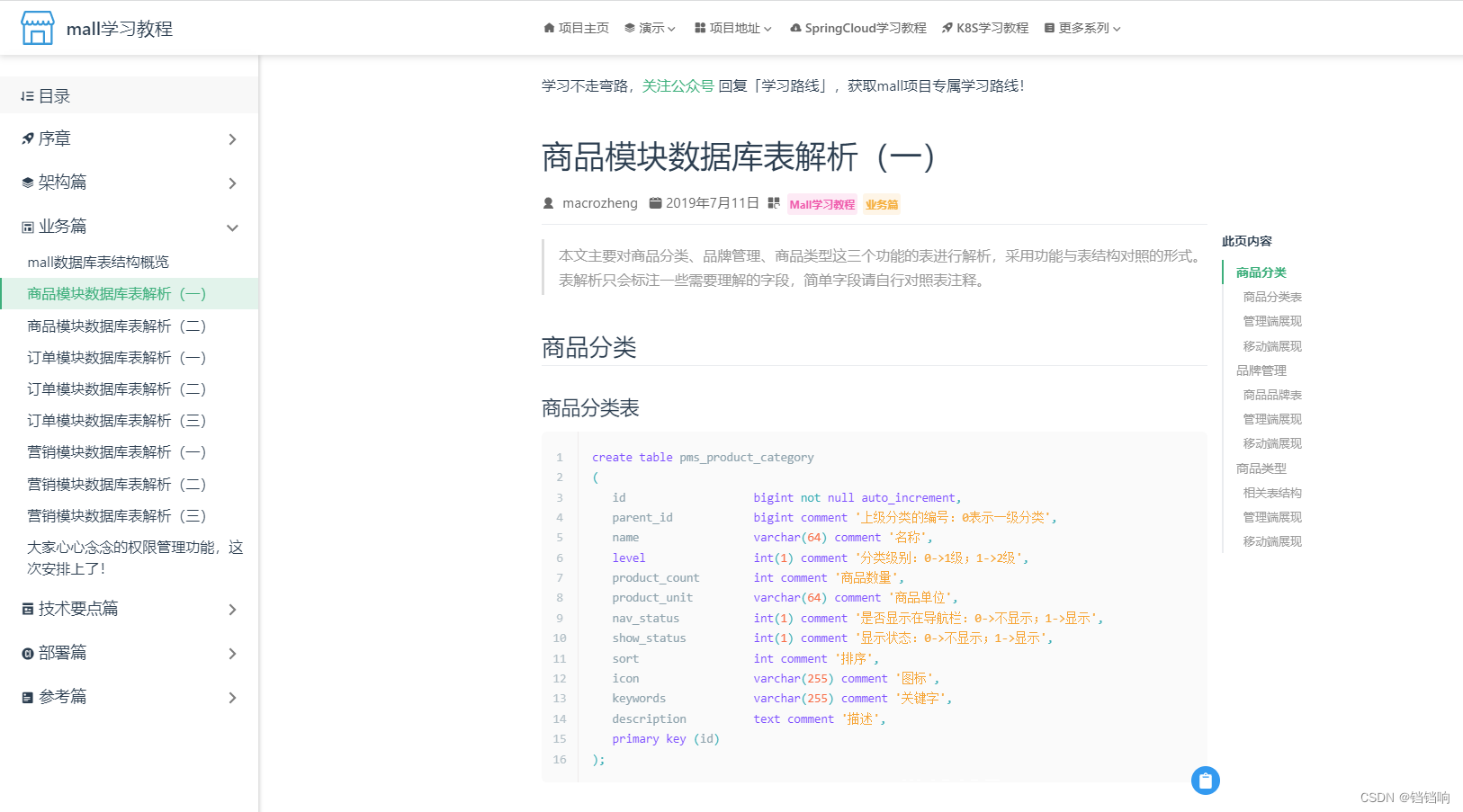Click the icon beside 技术要点篇
This screenshot has height=812, width=1463.
[x=28, y=609]
